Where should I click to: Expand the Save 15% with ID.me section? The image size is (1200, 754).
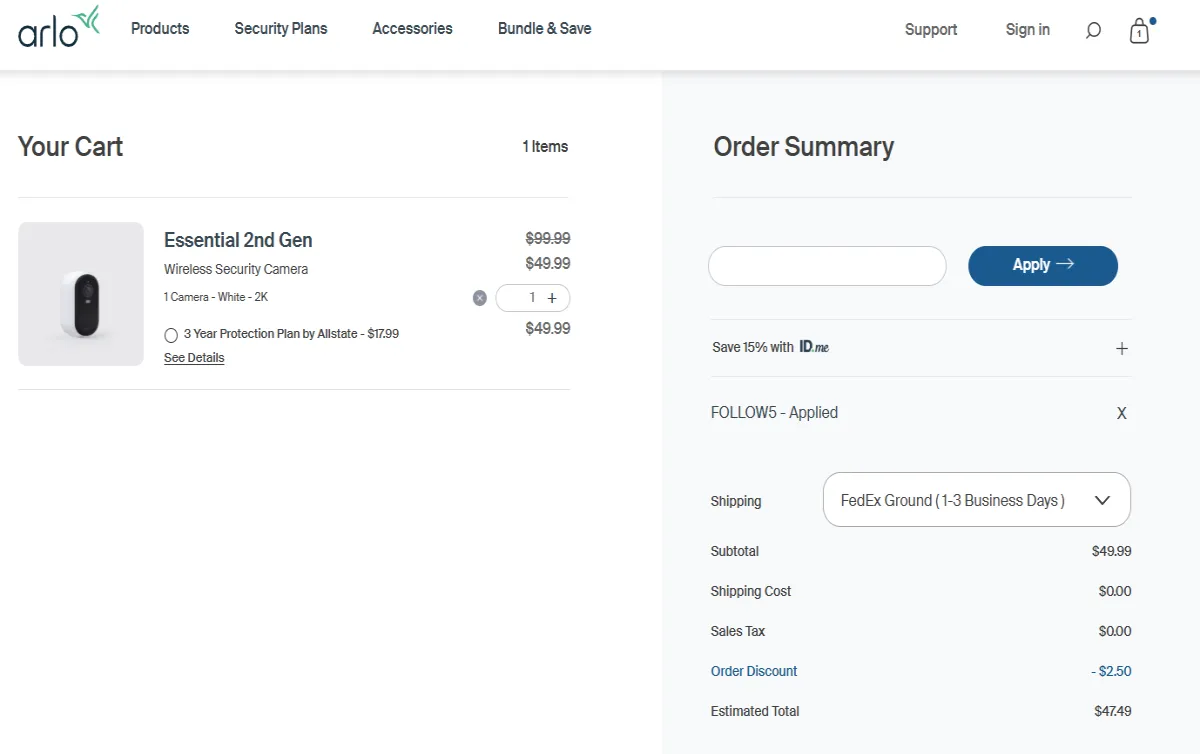coord(1121,348)
